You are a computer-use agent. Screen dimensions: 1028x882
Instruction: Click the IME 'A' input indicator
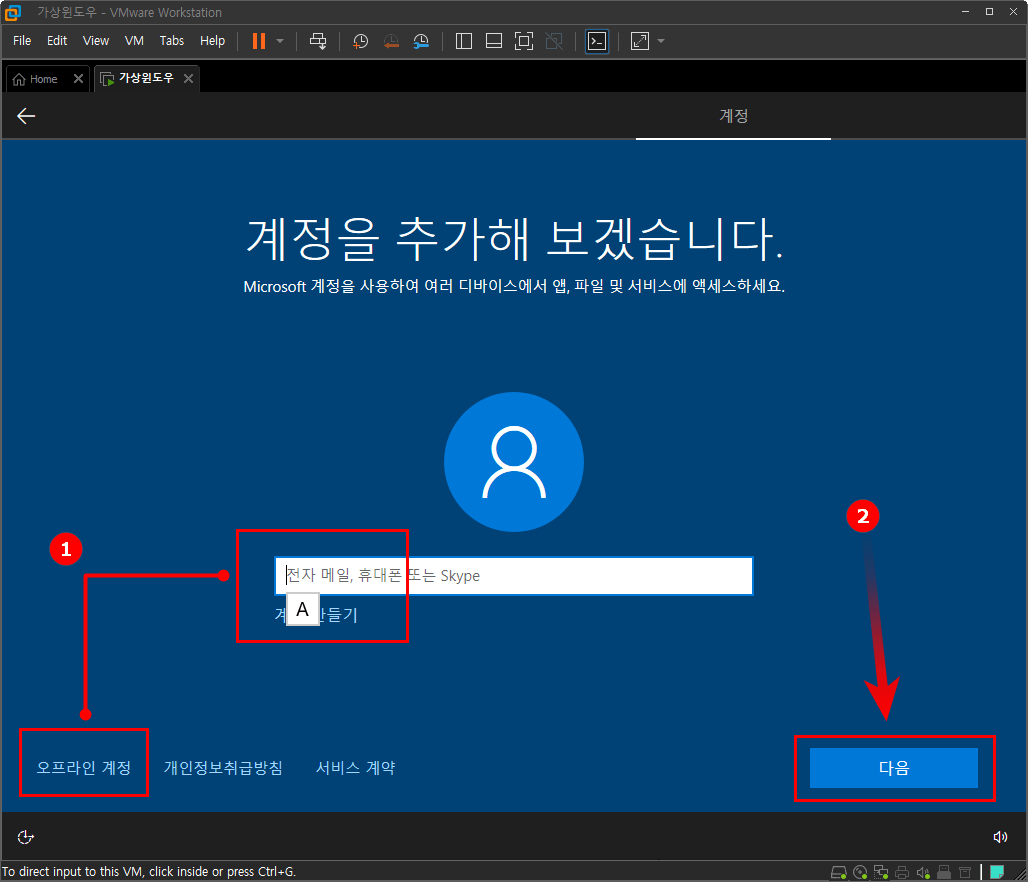click(303, 609)
